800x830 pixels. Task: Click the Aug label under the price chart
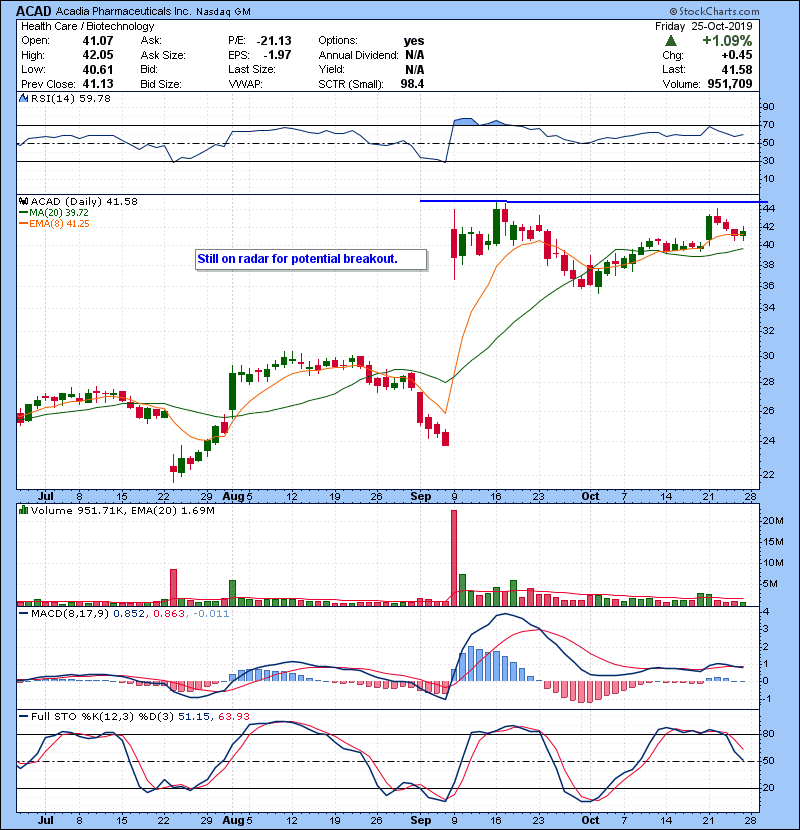(233, 497)
